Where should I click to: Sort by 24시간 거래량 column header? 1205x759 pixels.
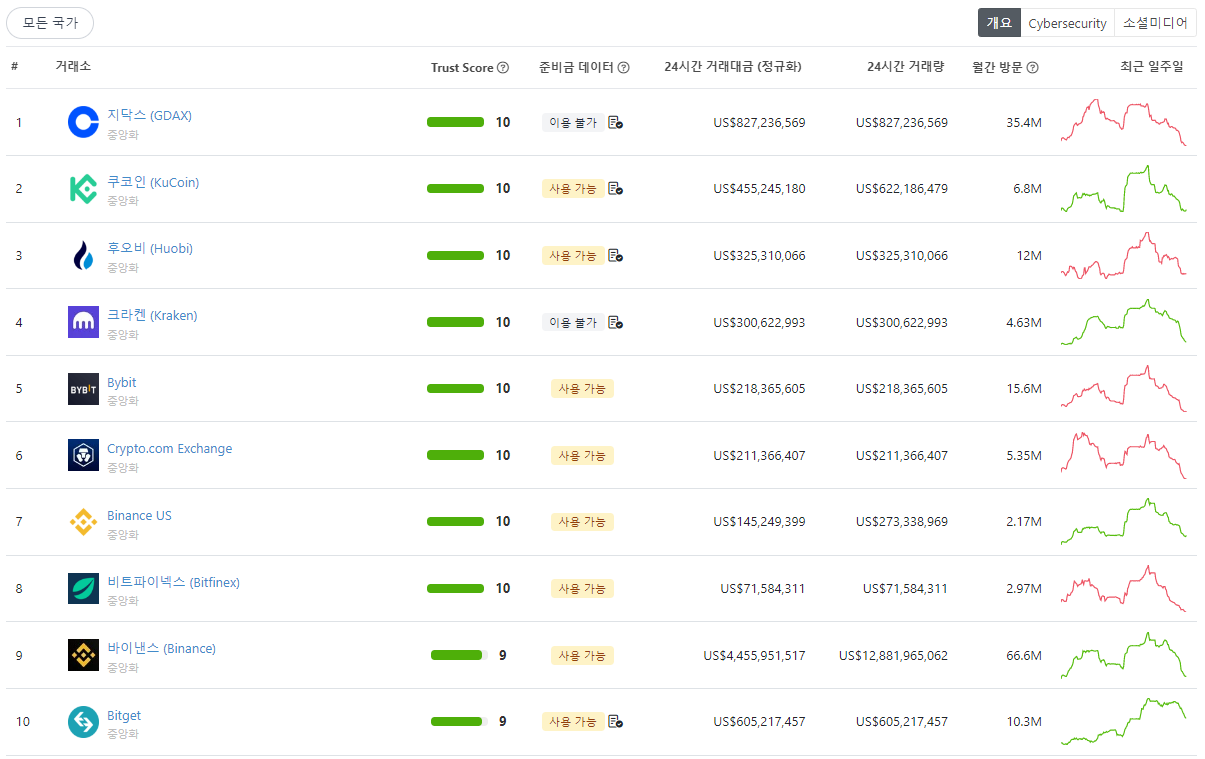905,67
